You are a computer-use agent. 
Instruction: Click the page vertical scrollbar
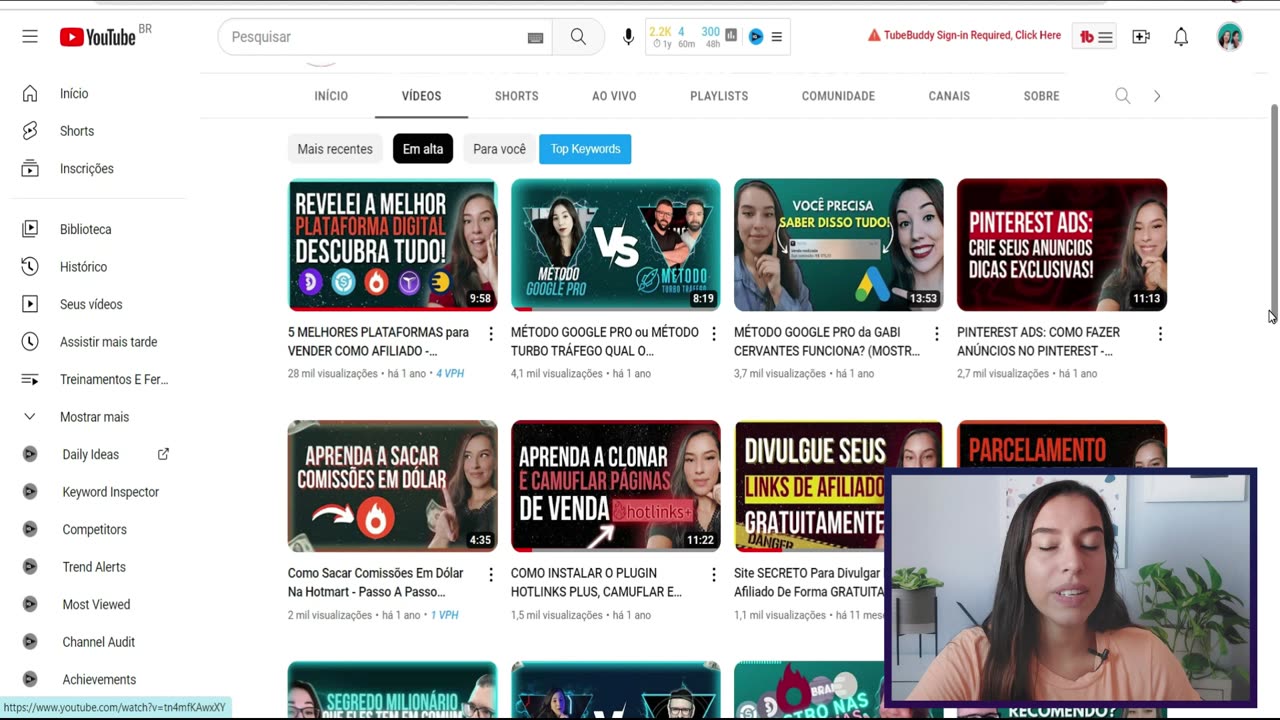pyautogui.click(x=1274, y=210)
